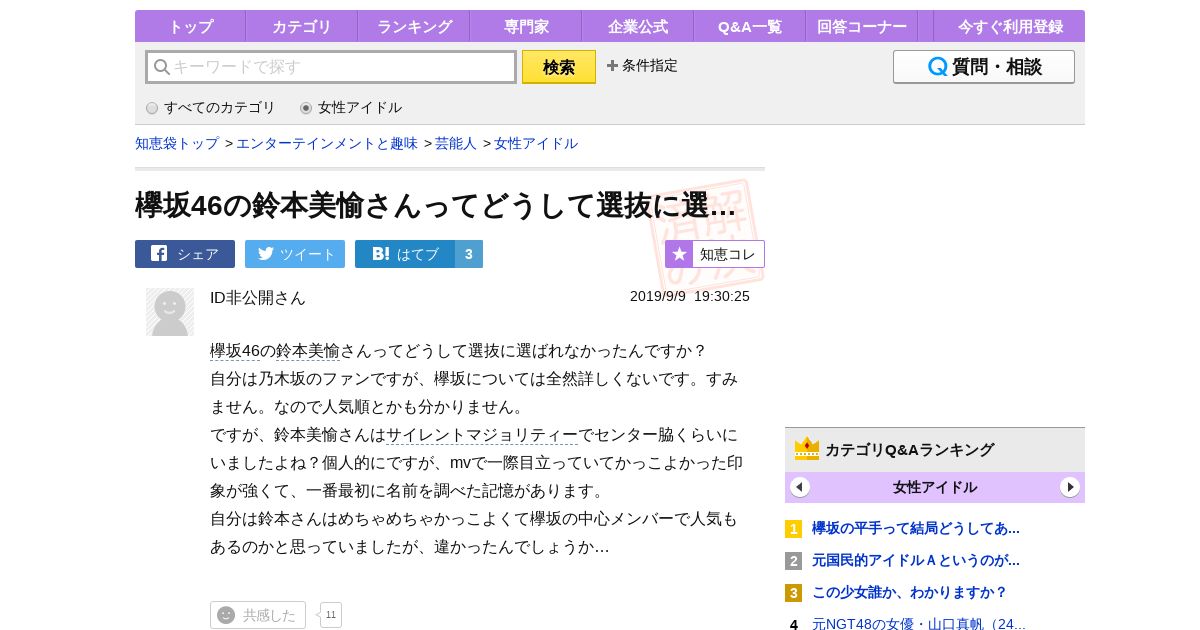Screen dimensions: 1200x630
Task: Open the Q&A一覧 menu tab
Action: [x=750, y=27]
